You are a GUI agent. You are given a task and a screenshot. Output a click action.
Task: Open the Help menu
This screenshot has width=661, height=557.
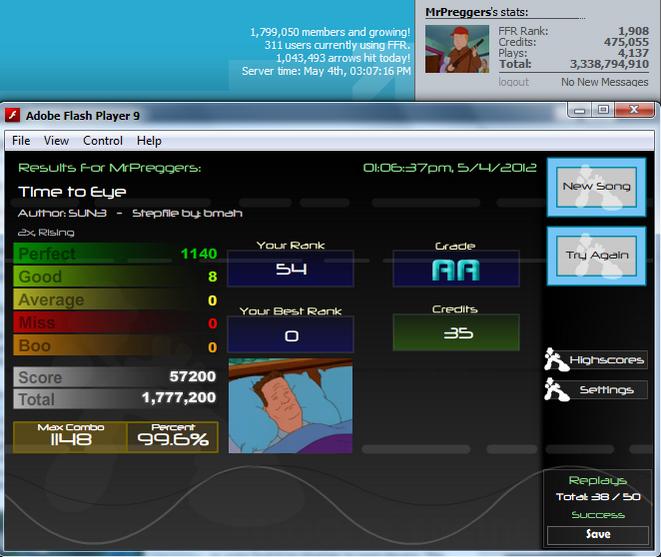coord(149,140)
